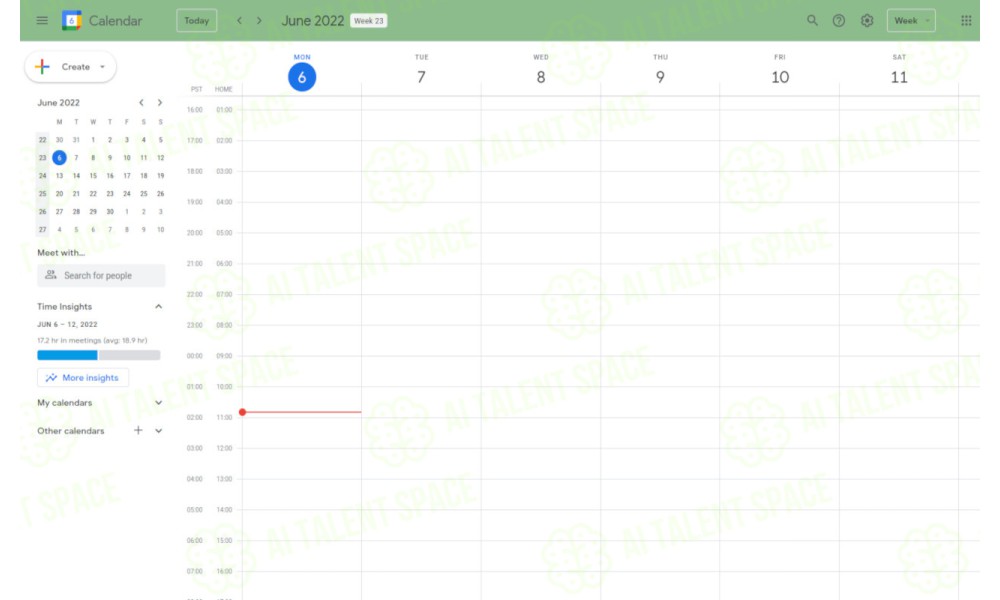The height and width of the screenshot is (600, 1000).
Task: Click the meeting hours progress bar
Action: click(x=99, y=355)
